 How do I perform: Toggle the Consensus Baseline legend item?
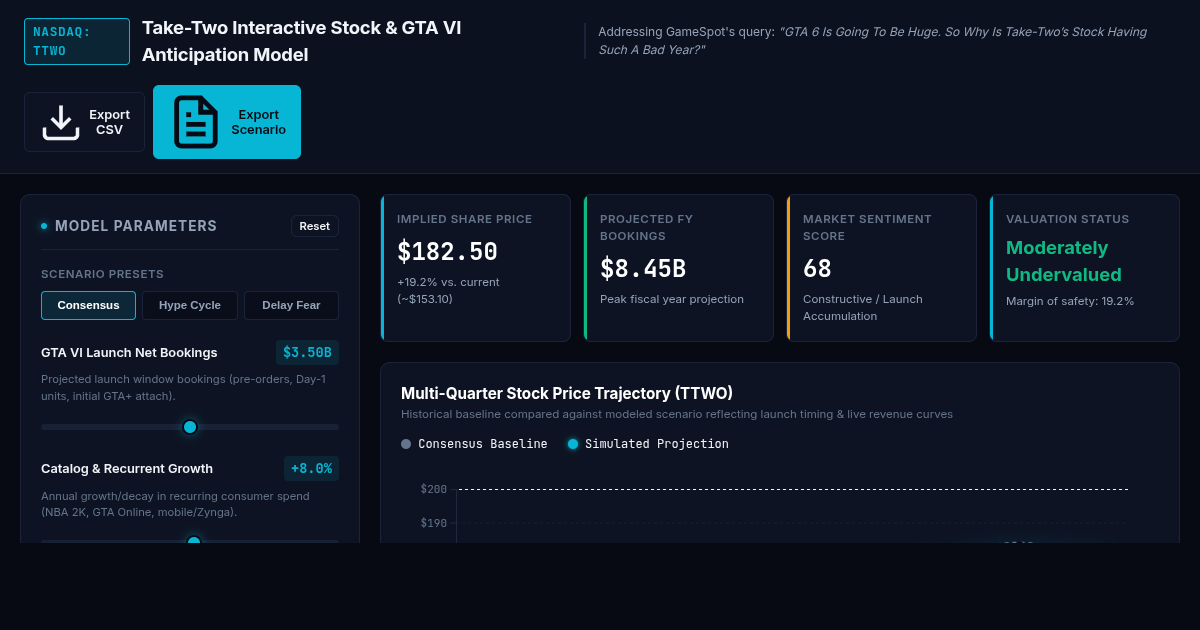pos(474,444)
